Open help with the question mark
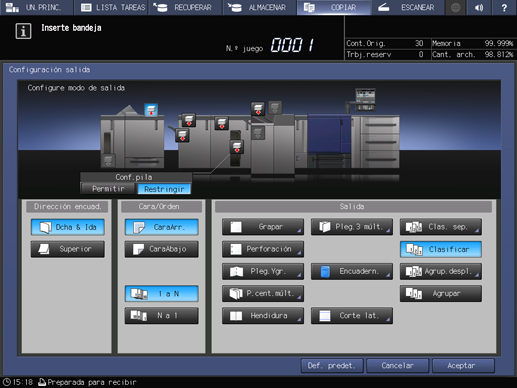Screen dimensions: 517x388 click(x=504, y=7)
